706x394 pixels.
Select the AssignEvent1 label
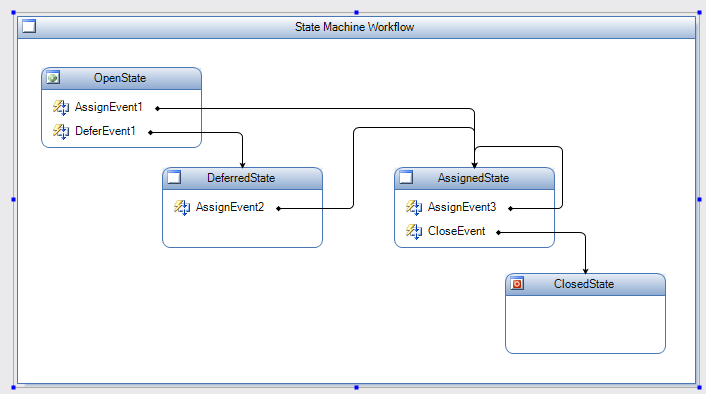pyautogui.click(x=109, y=107)
